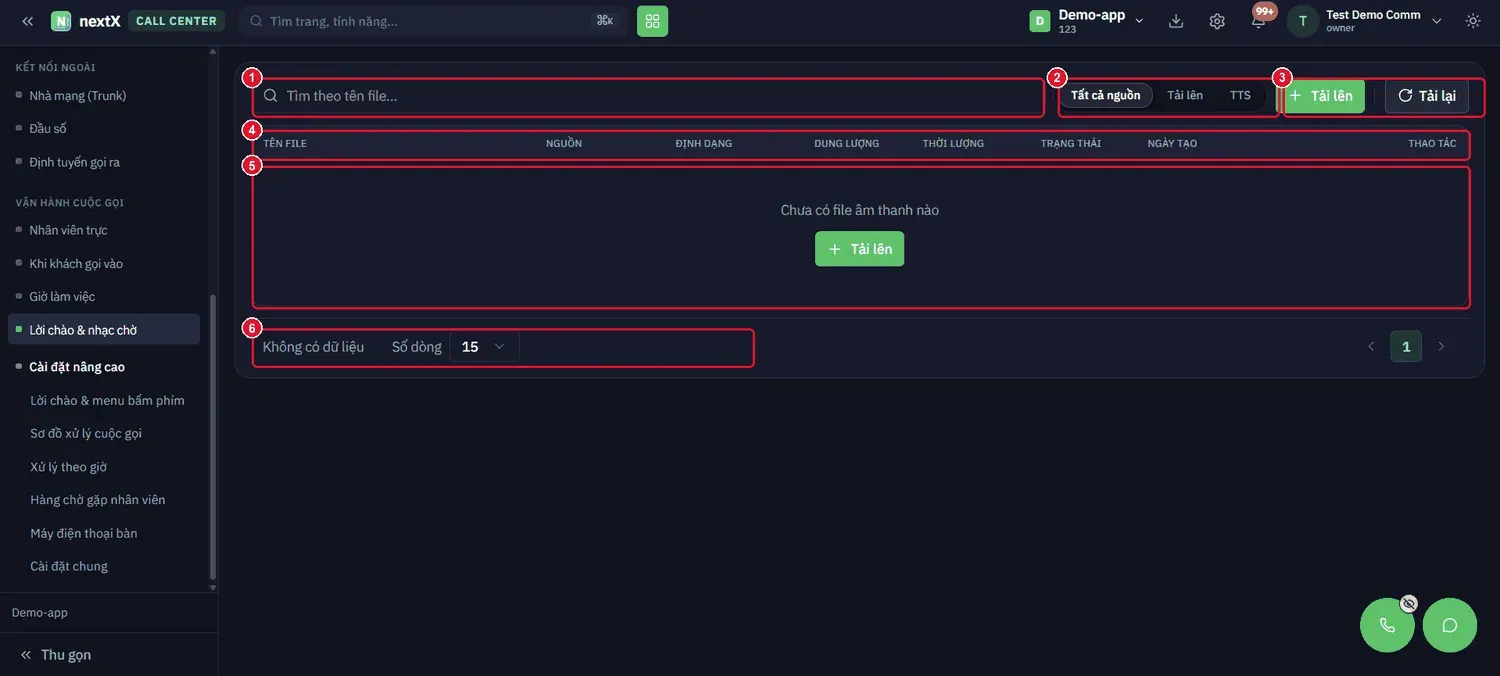
Task: Click the hide eye icon above phone button
Action: (1409, 603)
